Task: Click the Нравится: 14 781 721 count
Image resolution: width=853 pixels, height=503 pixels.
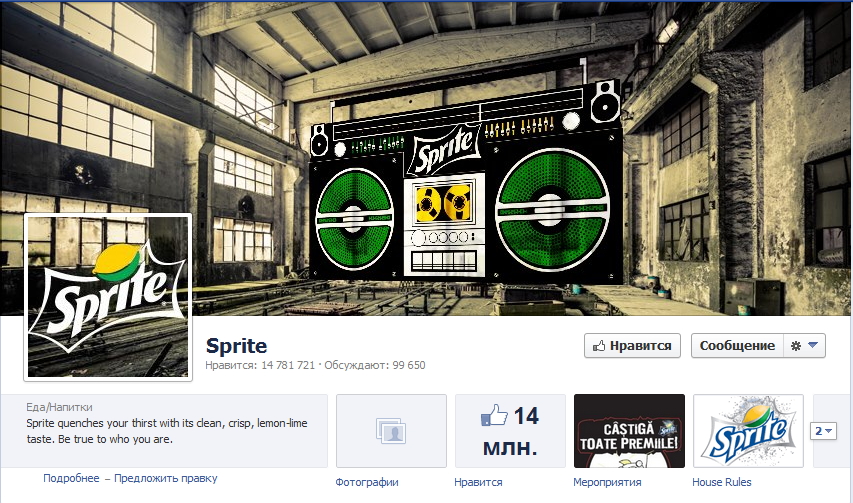Action: (260, 365)
